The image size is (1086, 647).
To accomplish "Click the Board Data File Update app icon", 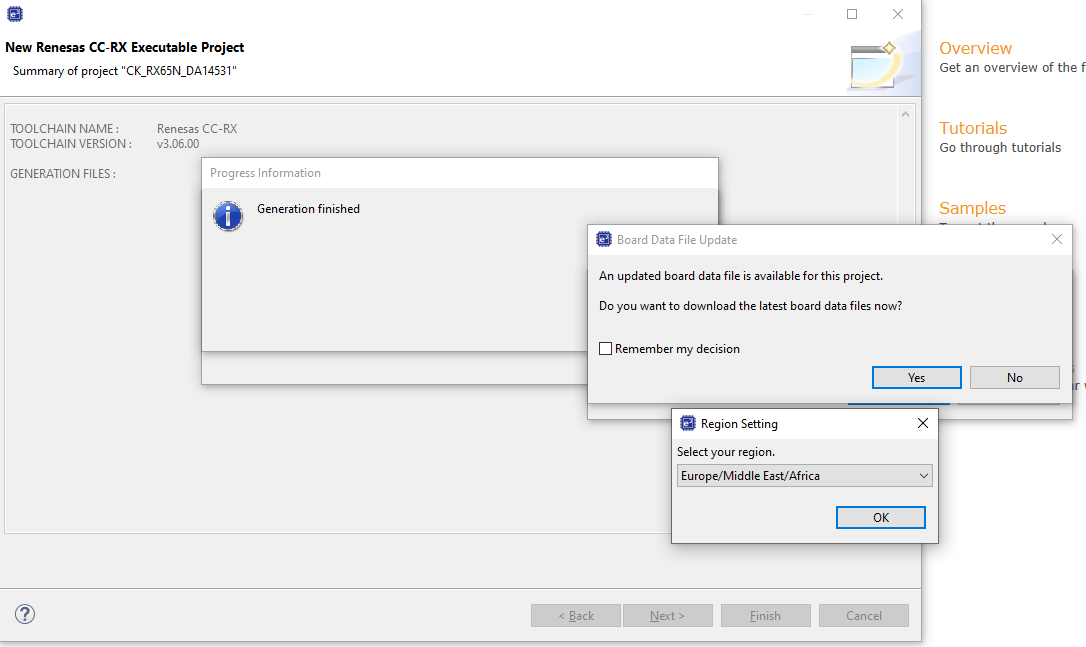I will point(604,240).
